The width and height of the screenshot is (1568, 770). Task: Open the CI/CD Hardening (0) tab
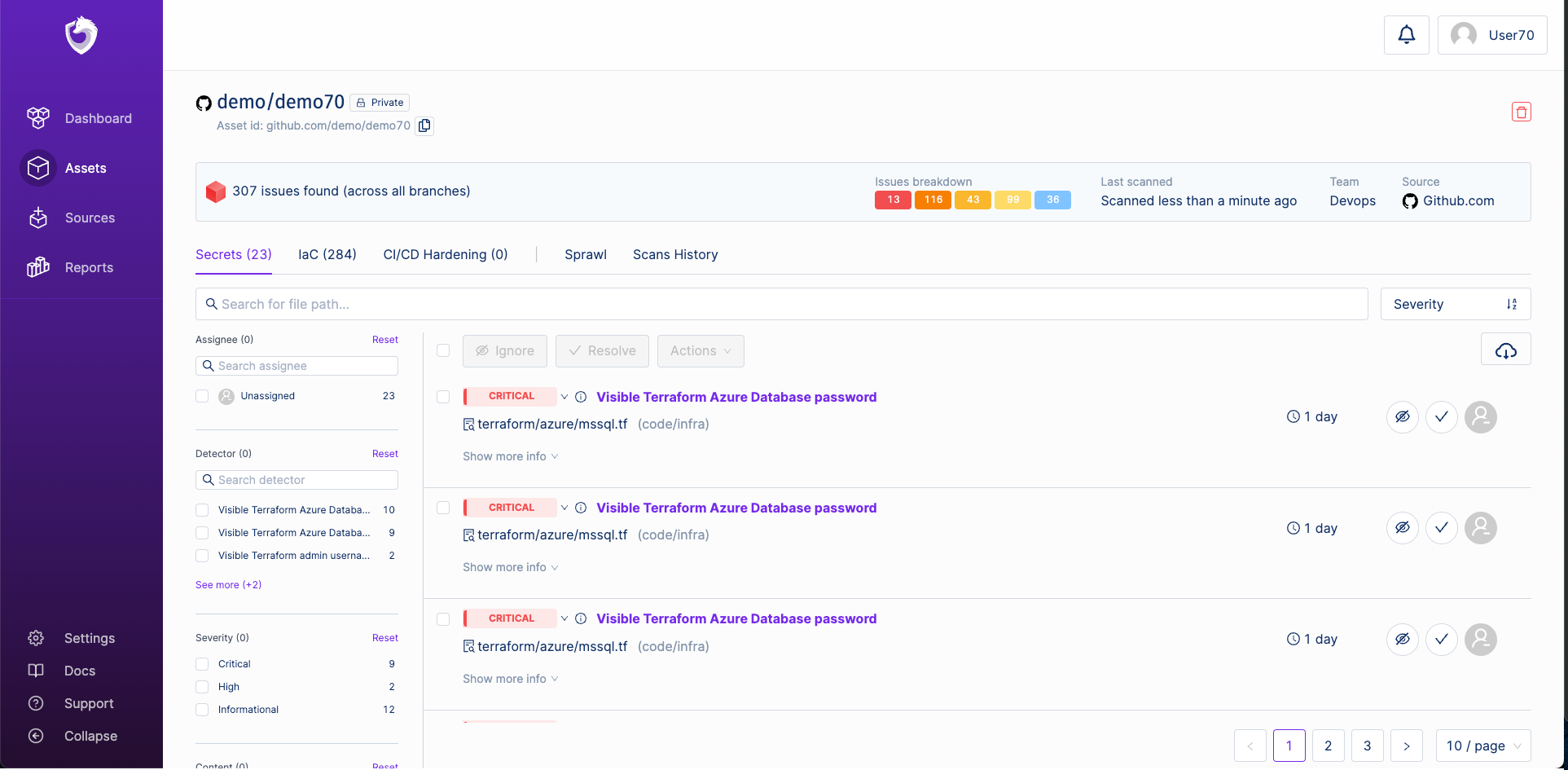coord(446,254)
